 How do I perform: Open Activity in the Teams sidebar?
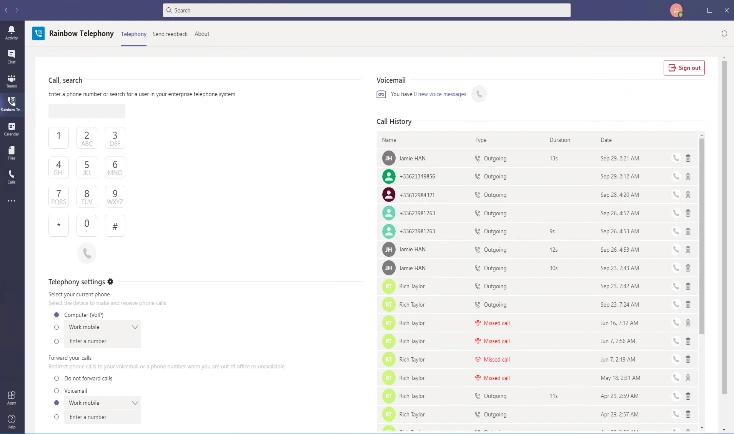[x=11, y=32]
